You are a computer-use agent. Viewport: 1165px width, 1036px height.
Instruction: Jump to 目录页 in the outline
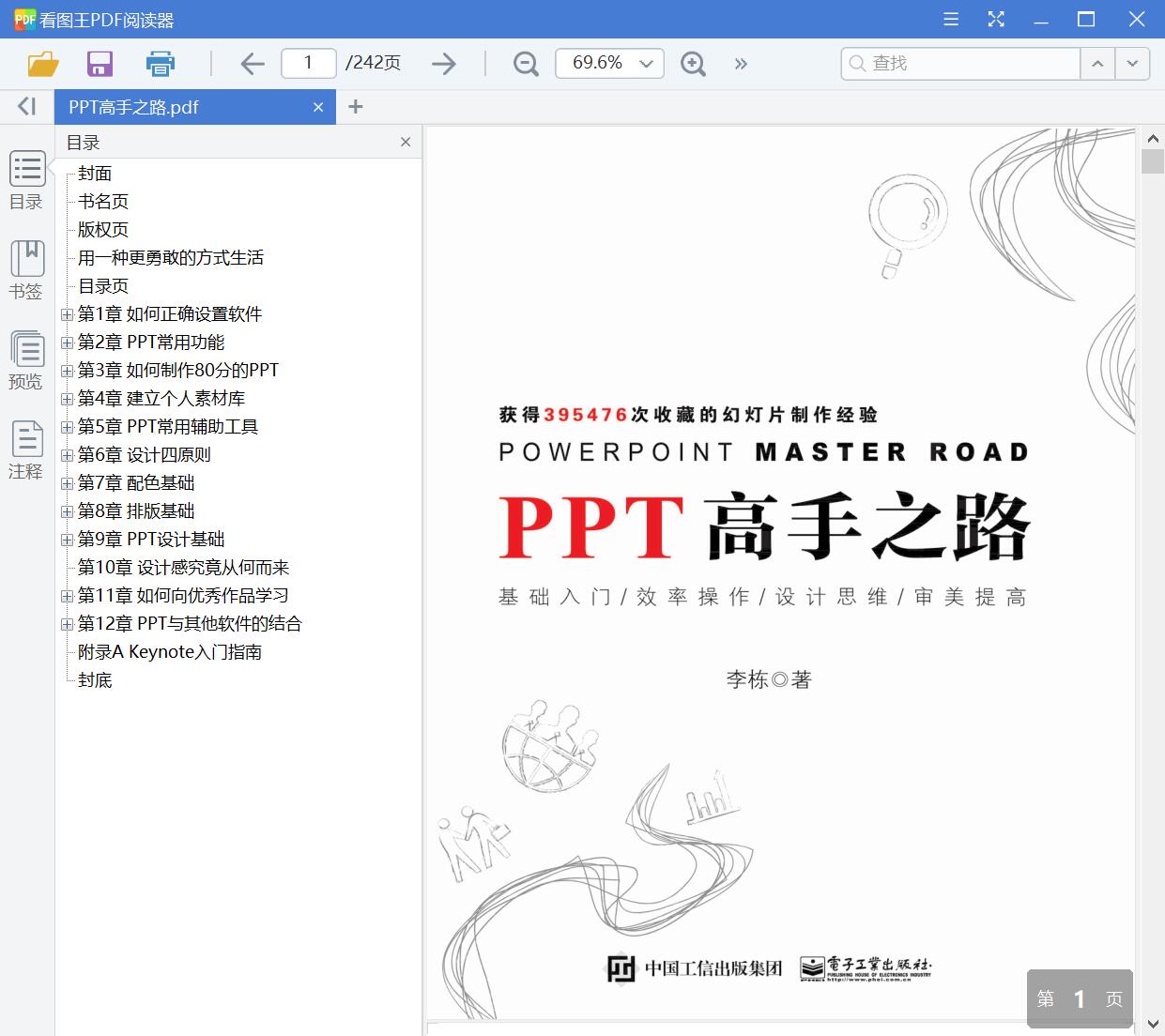(x=103, y=286)
